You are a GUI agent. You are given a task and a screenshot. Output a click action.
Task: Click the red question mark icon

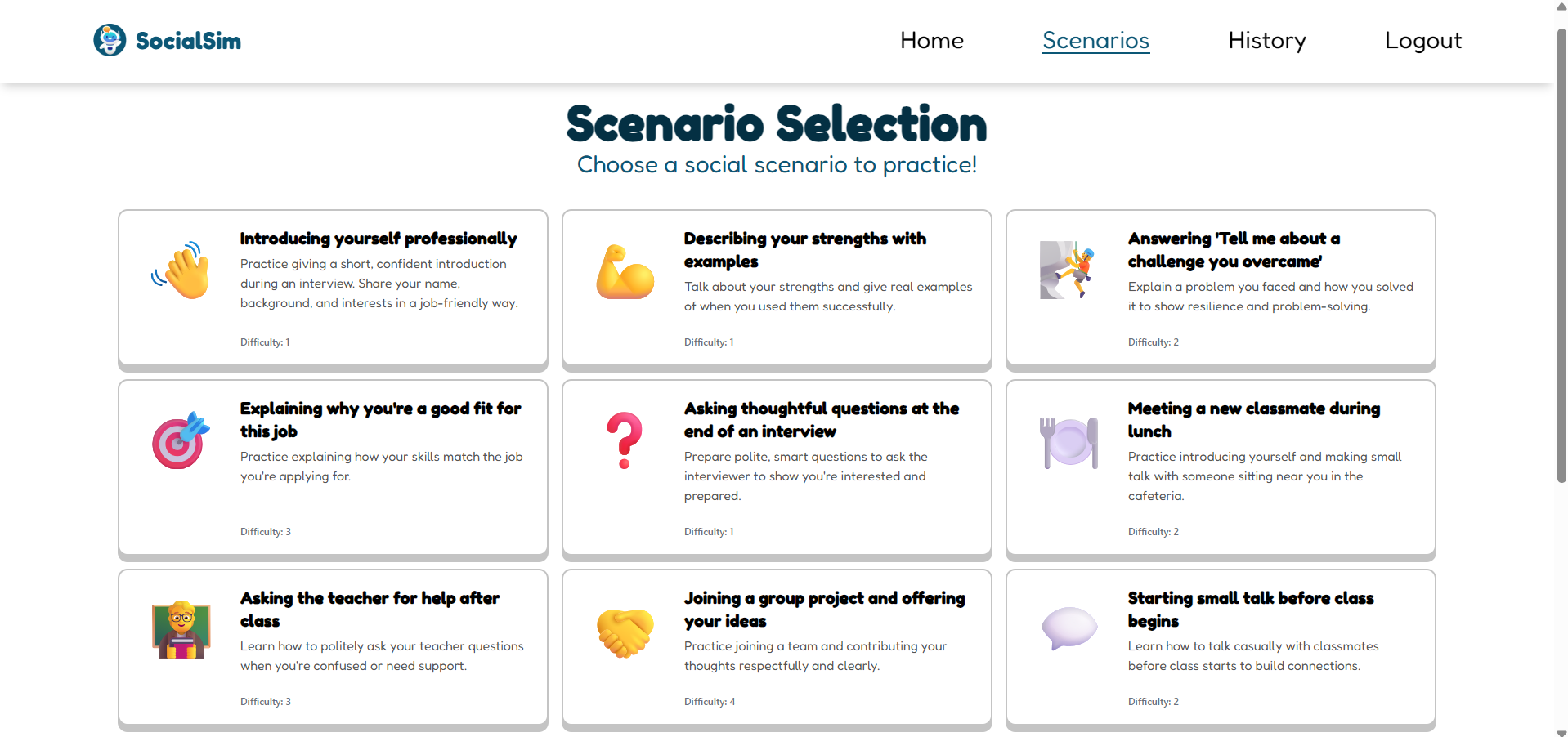point(625,440)
